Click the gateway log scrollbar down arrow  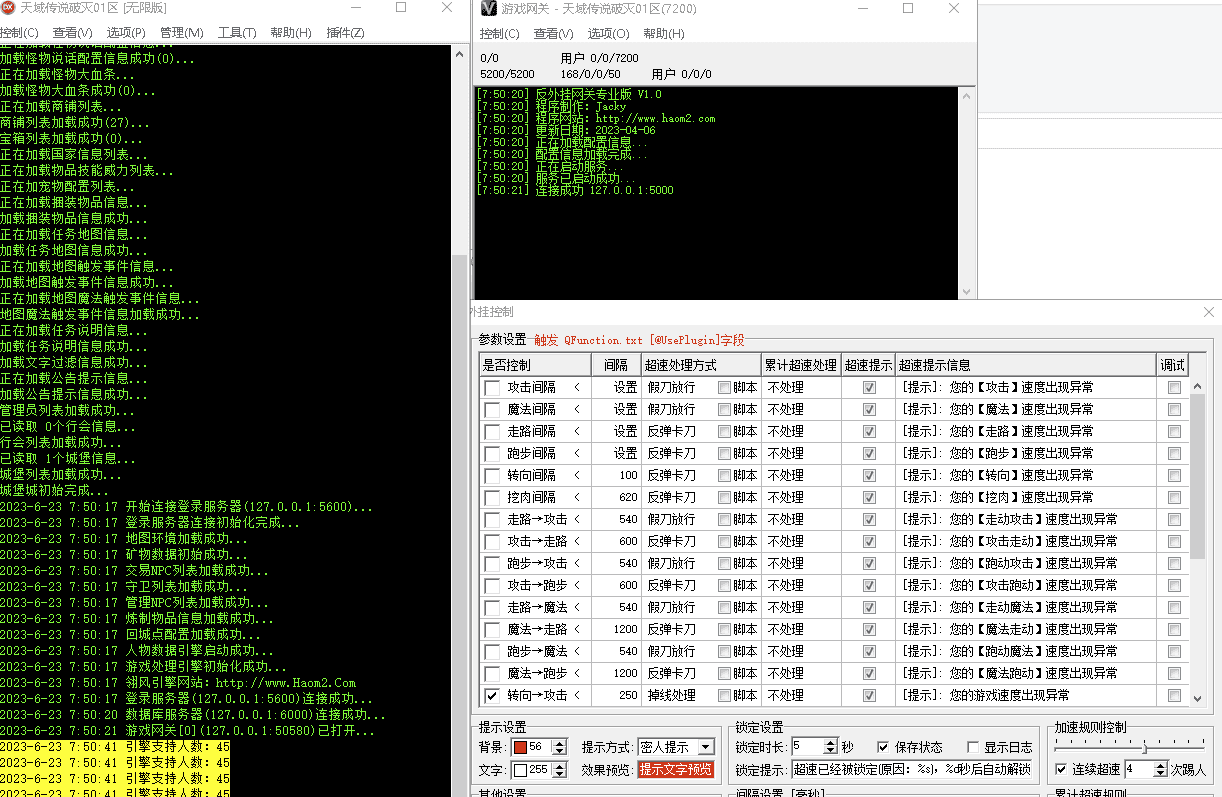[x=966, y=291]
